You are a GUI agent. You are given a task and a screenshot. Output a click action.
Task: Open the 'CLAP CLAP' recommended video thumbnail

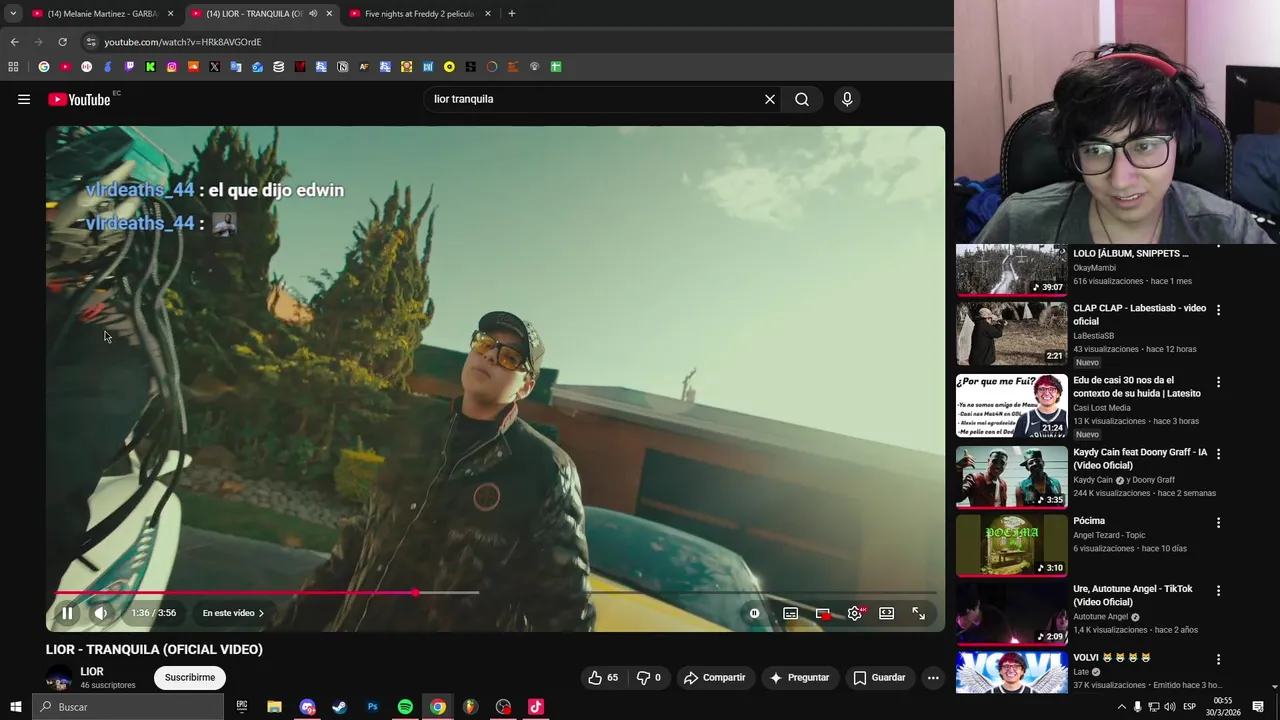(1011, 334)
